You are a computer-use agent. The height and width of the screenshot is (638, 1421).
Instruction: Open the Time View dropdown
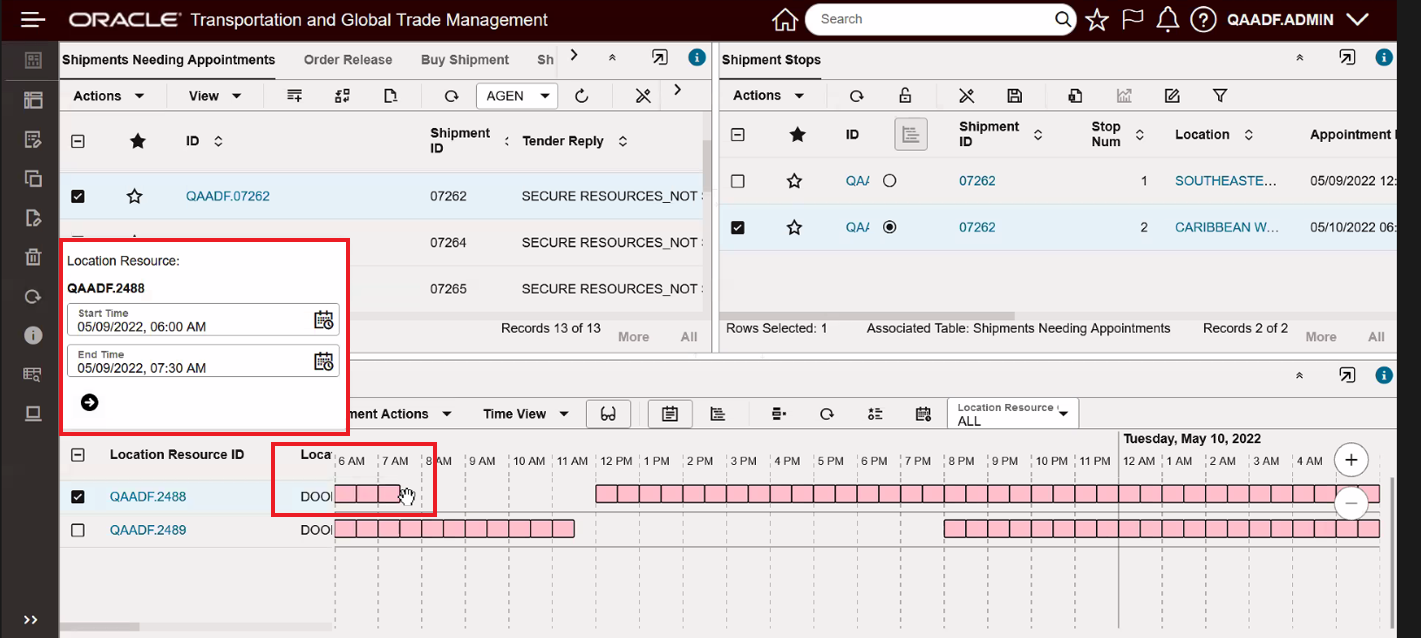(x=526, y=414)
